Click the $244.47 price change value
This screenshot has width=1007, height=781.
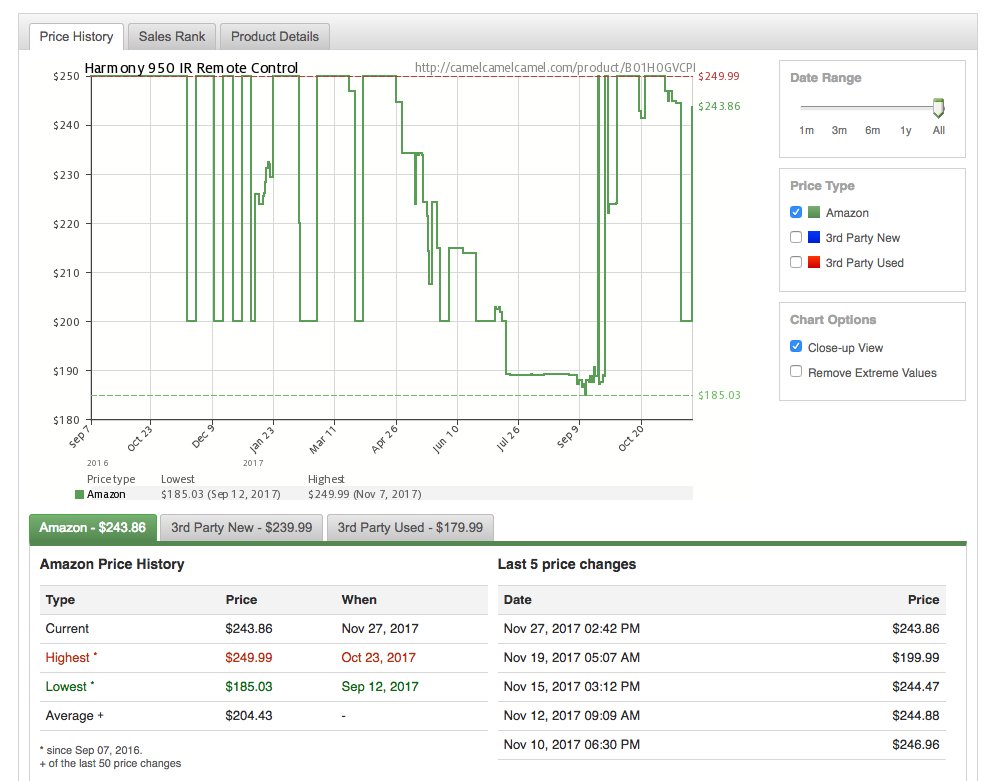pyautogui.click(x=915, y=687)
